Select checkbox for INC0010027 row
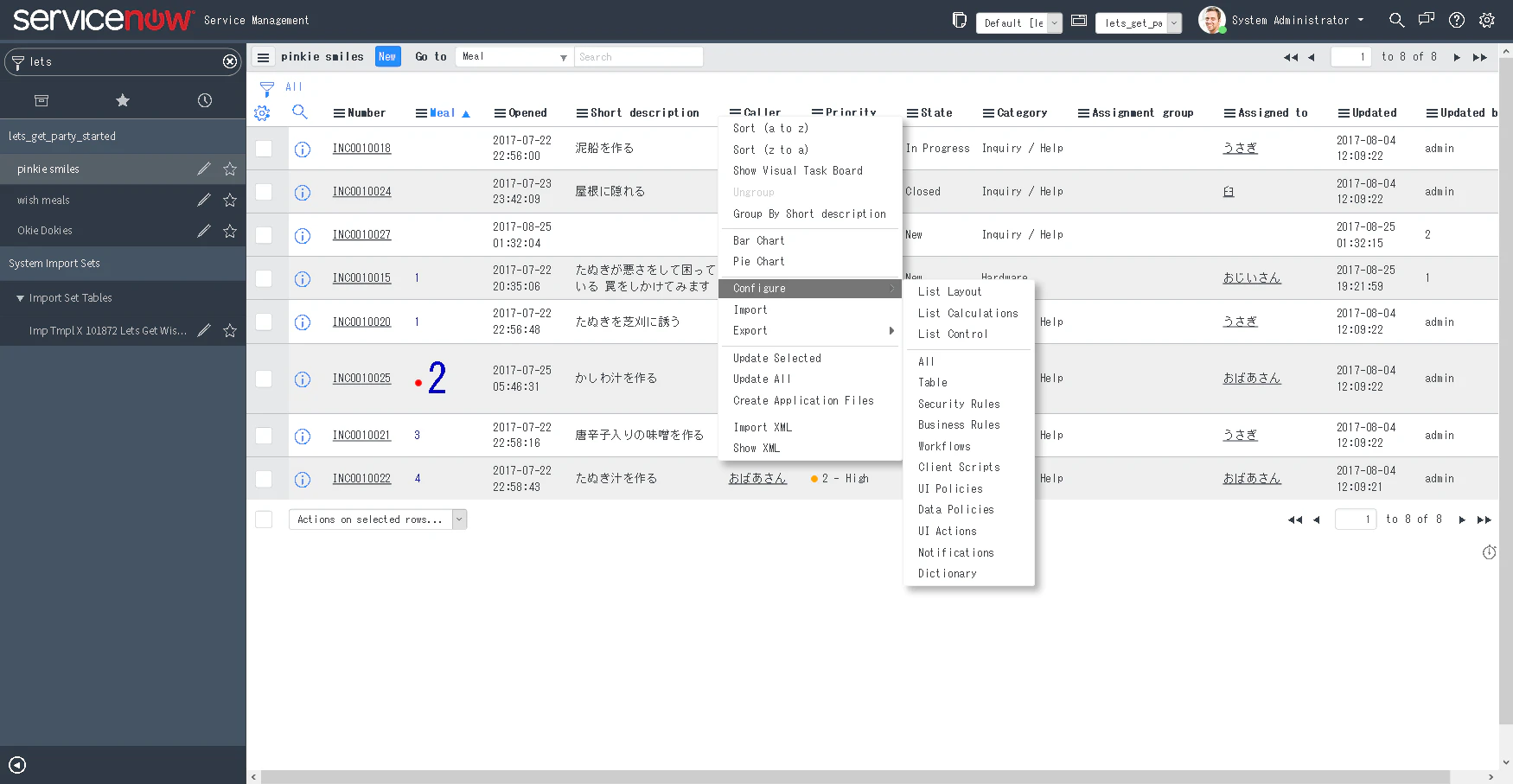 tap(264, 235)
